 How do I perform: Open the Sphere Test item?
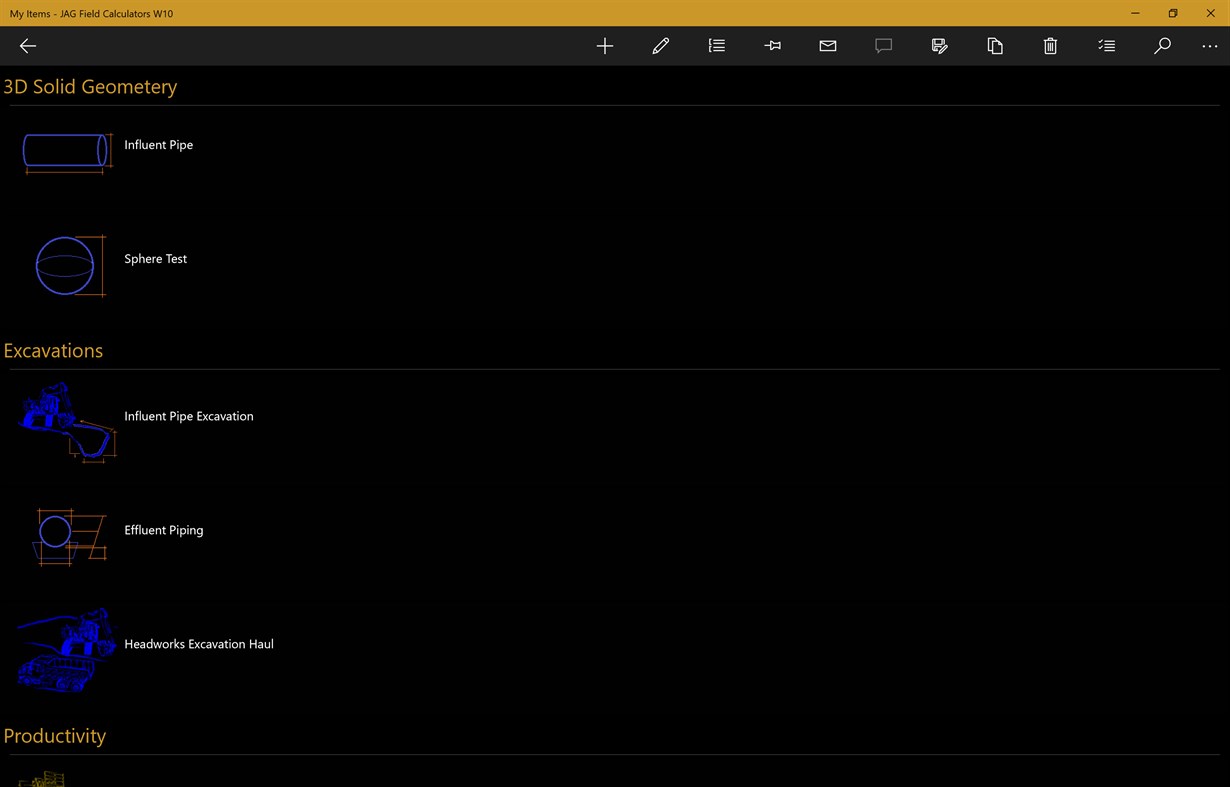pos(155,258)
